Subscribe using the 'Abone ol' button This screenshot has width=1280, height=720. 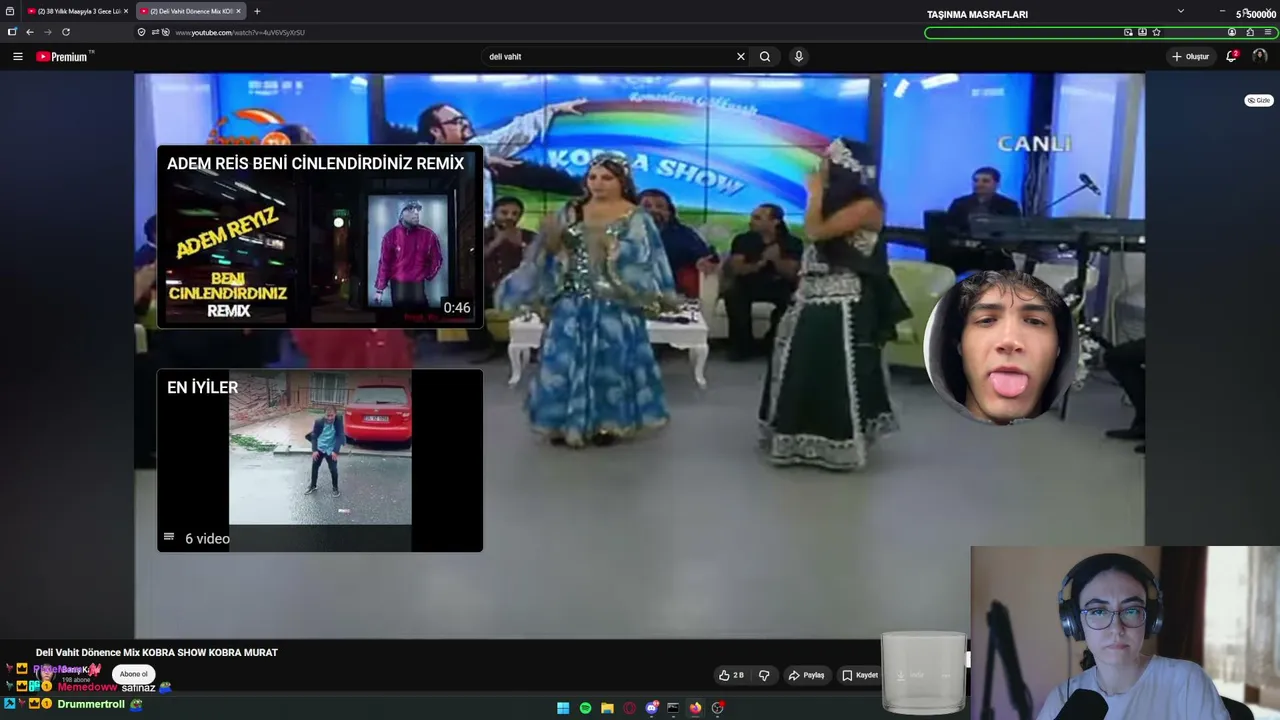click(x=133, y=674)
